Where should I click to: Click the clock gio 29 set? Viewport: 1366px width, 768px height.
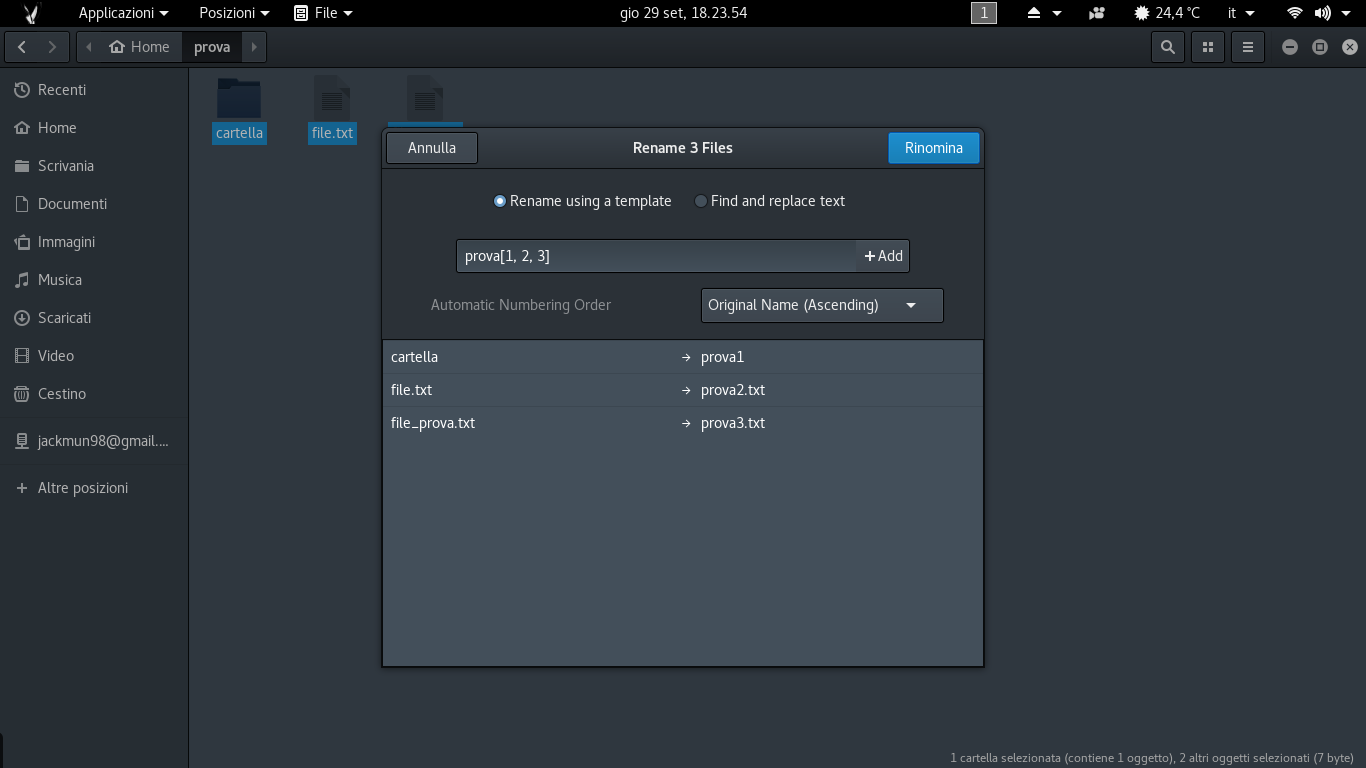[683, 13]
